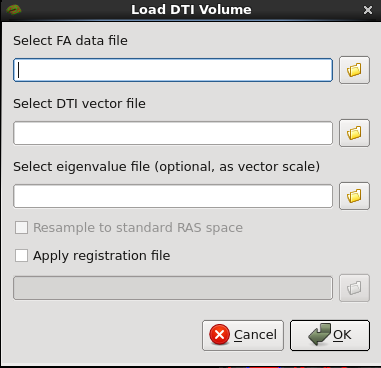
Task: Click the 'Select FA data file' label
Action: point(70,41)
